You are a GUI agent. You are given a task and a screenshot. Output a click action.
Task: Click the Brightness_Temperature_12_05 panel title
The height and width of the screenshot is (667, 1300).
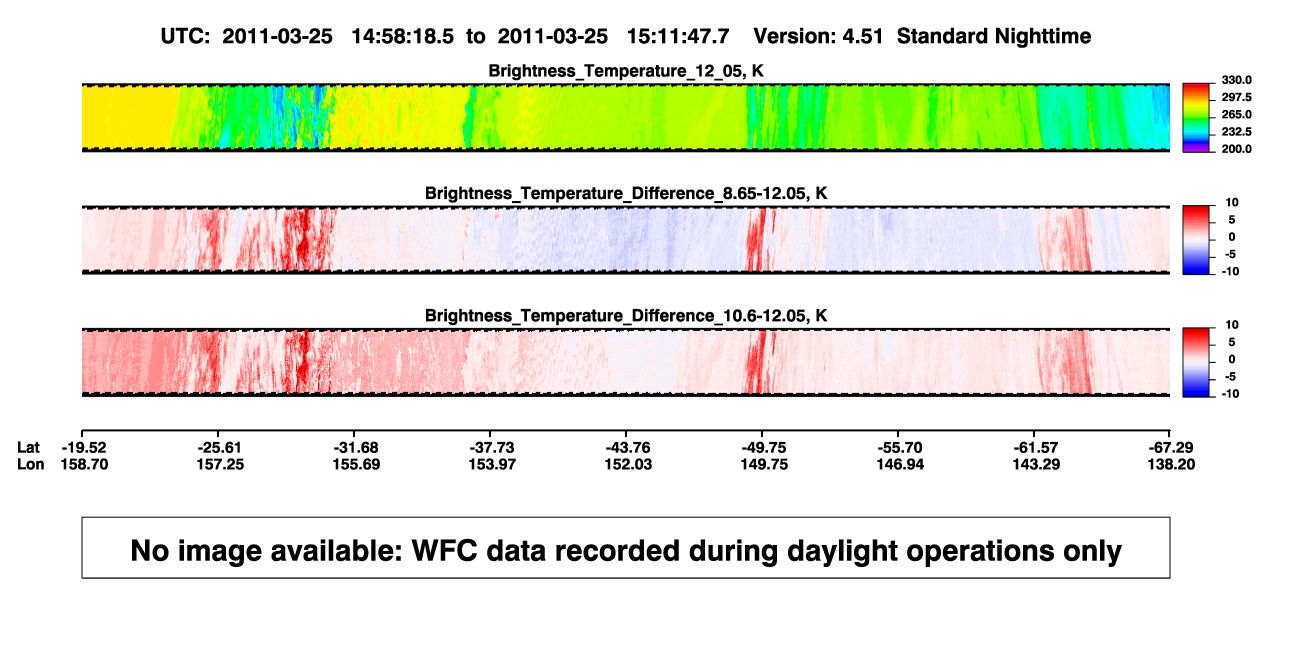pyautogui.click(x=626, y=71)
